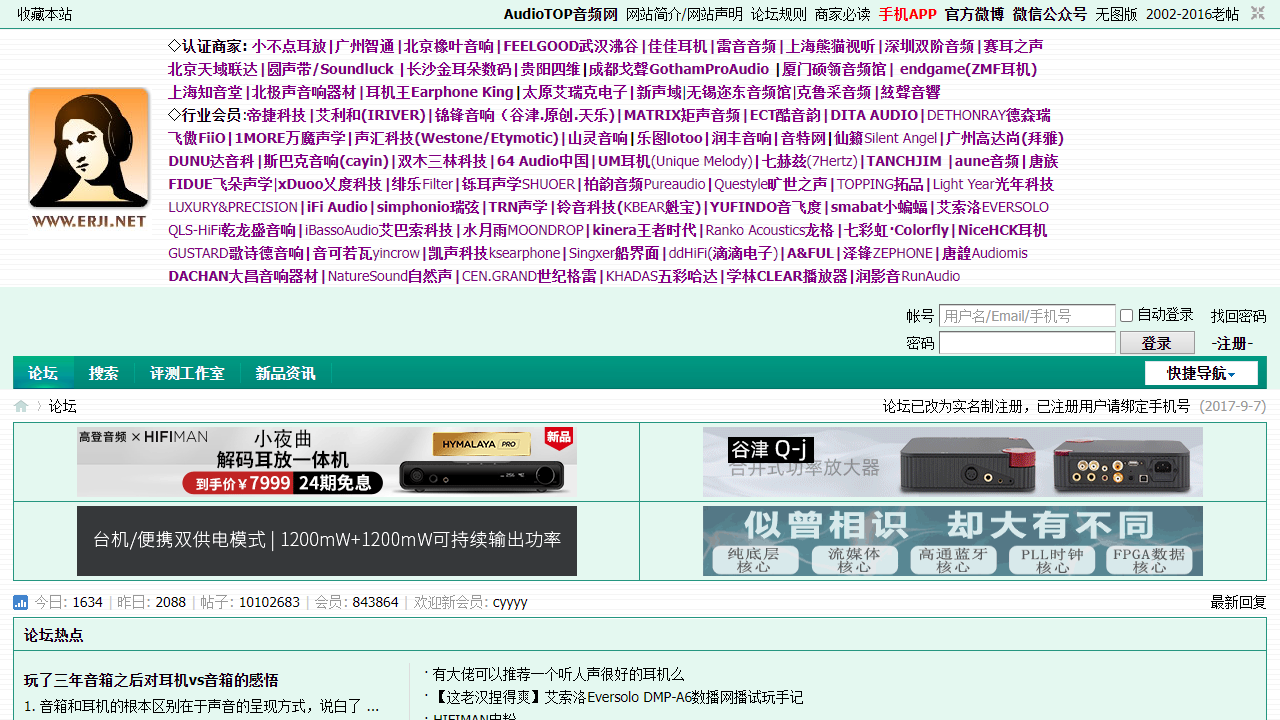Click 收藏本站 link
Image resolution: width=1280 pixels, height=720 pixels.
(x=45, y=14)
